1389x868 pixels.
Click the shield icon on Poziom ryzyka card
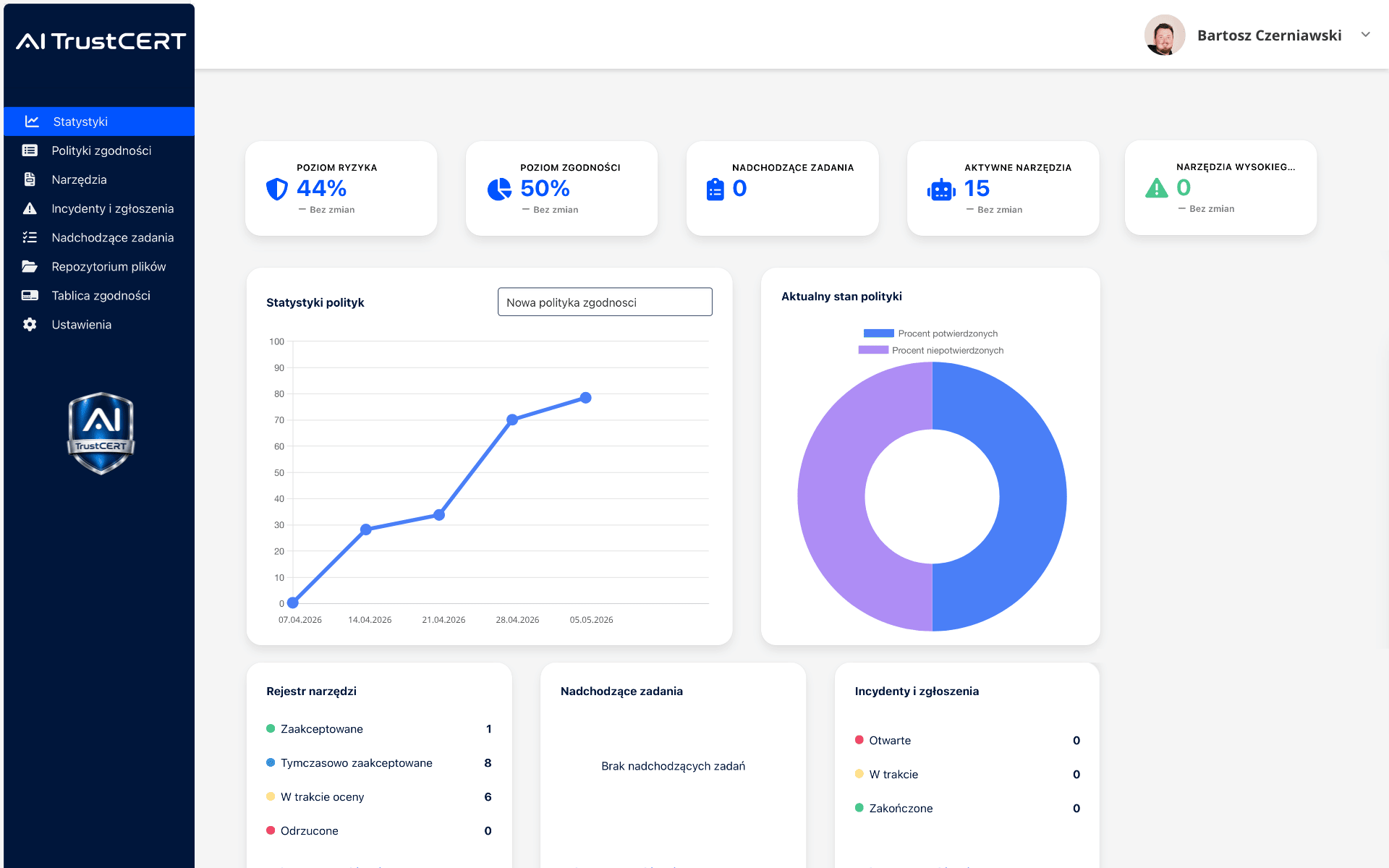tap(277, 189)
